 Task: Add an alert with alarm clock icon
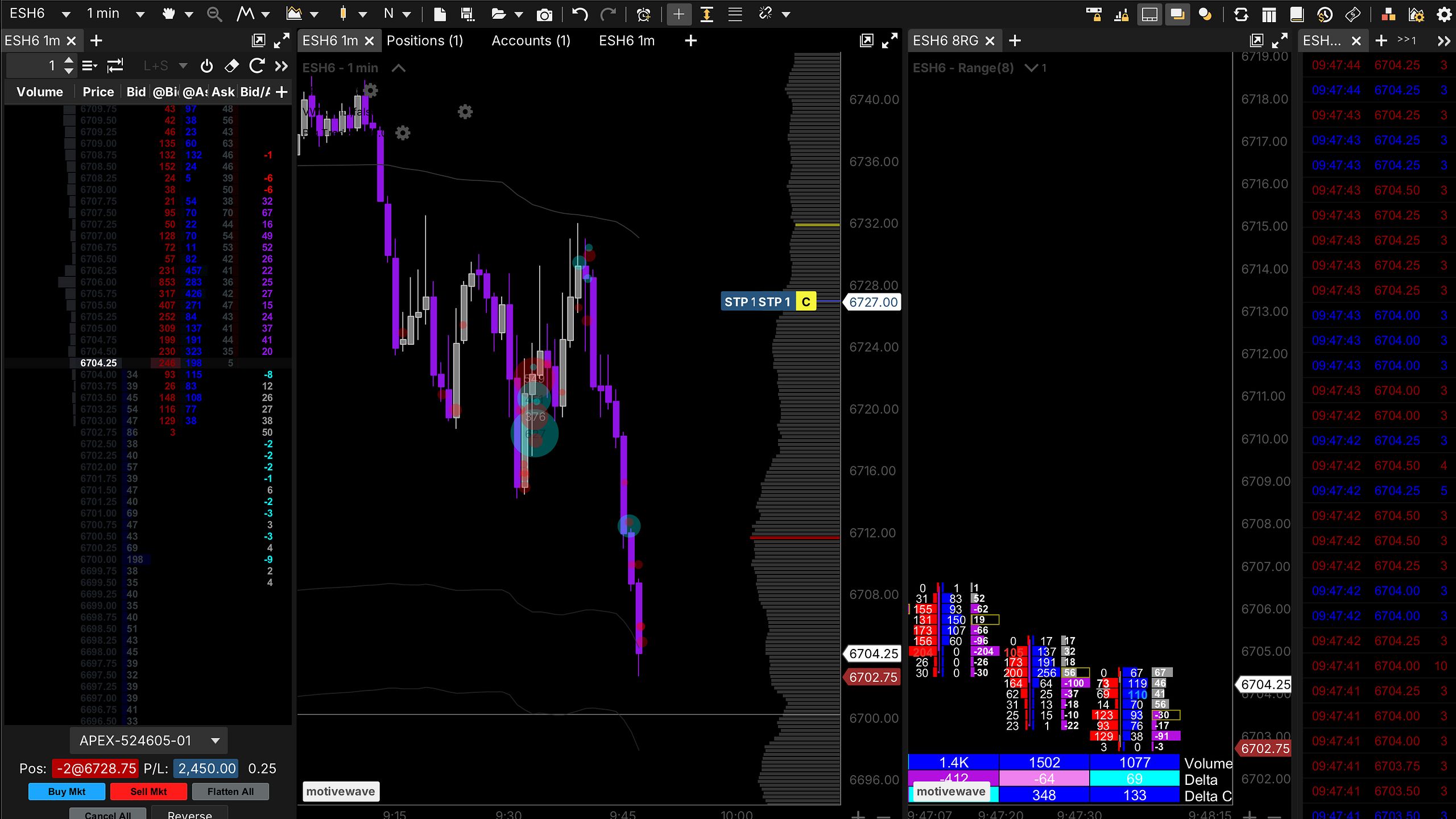click(x=644, y=14)
